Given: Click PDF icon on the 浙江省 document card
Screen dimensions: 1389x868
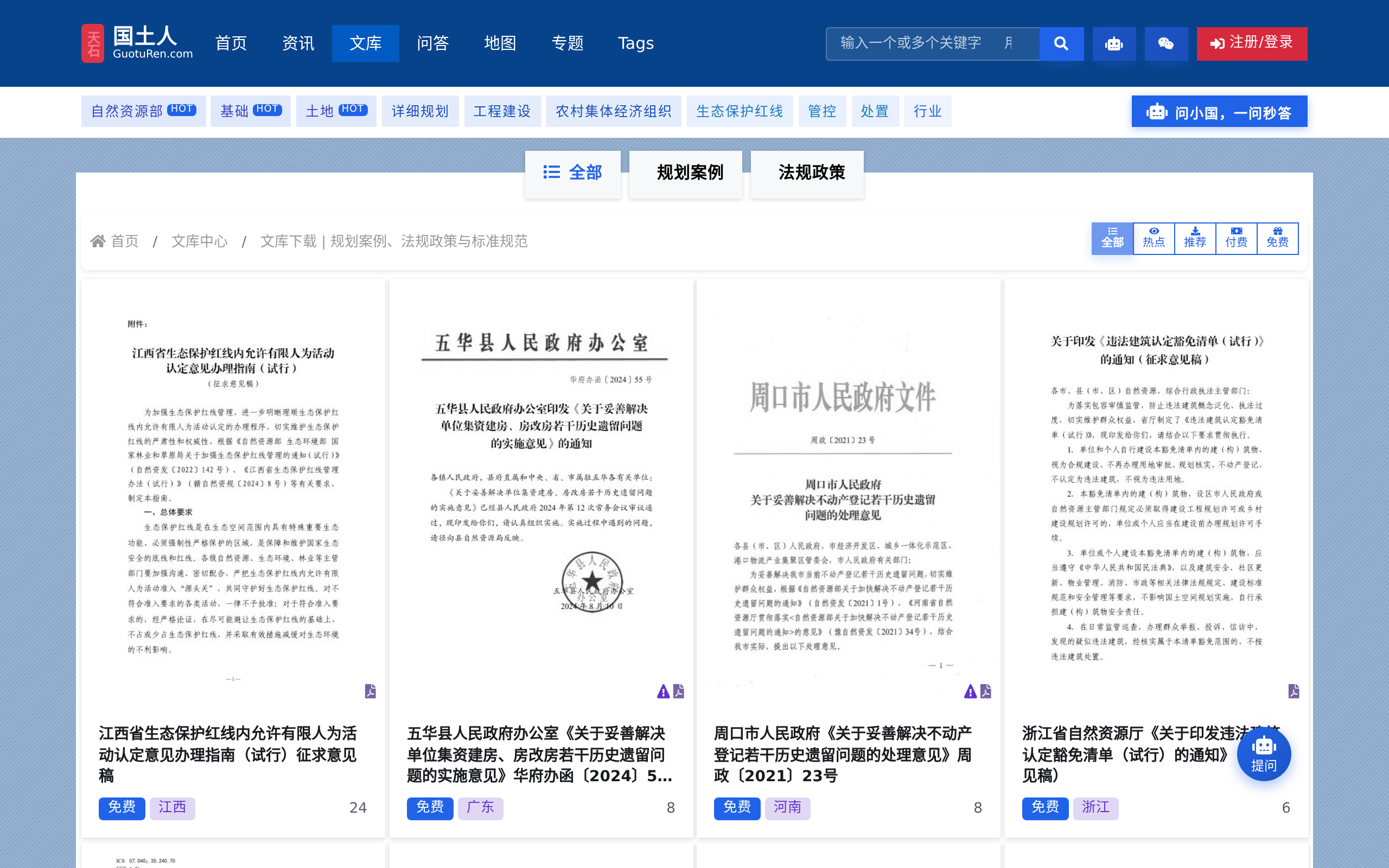Looking at the screenshot, I should tap(1294, 691).
